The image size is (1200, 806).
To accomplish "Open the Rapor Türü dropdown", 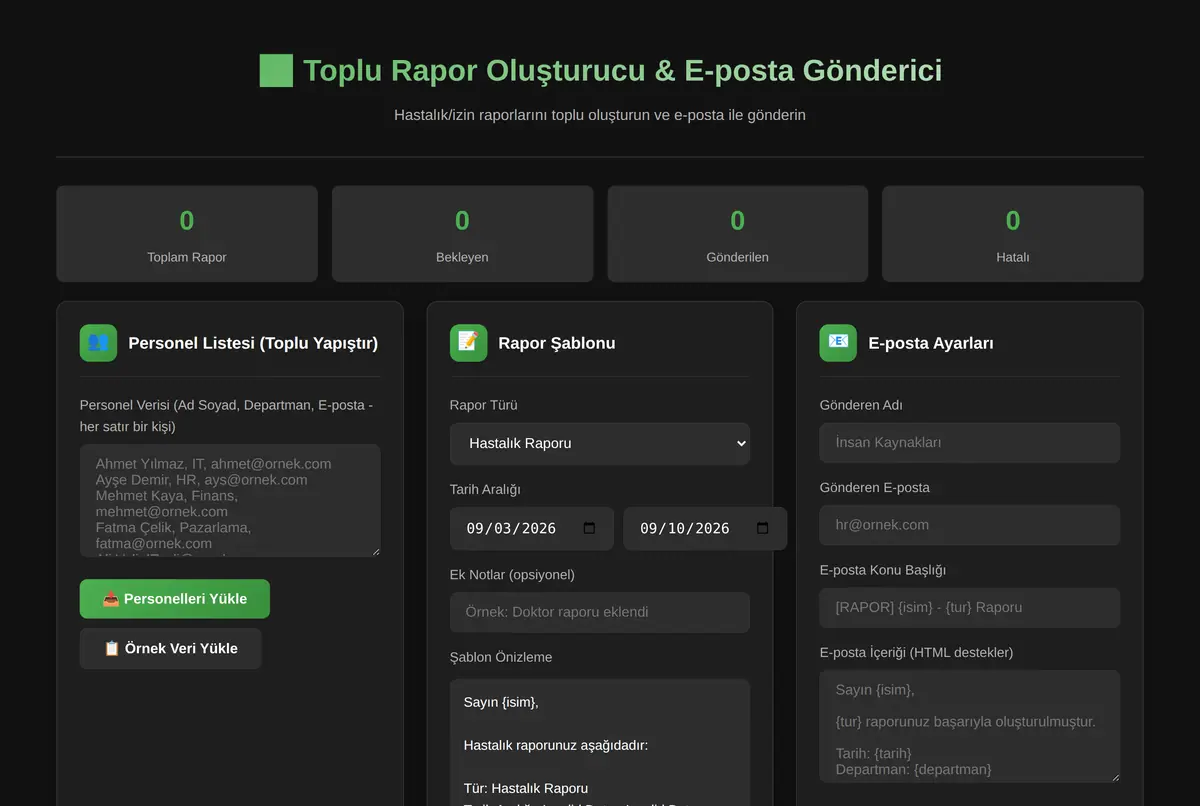I will click(x=600, y=443).
